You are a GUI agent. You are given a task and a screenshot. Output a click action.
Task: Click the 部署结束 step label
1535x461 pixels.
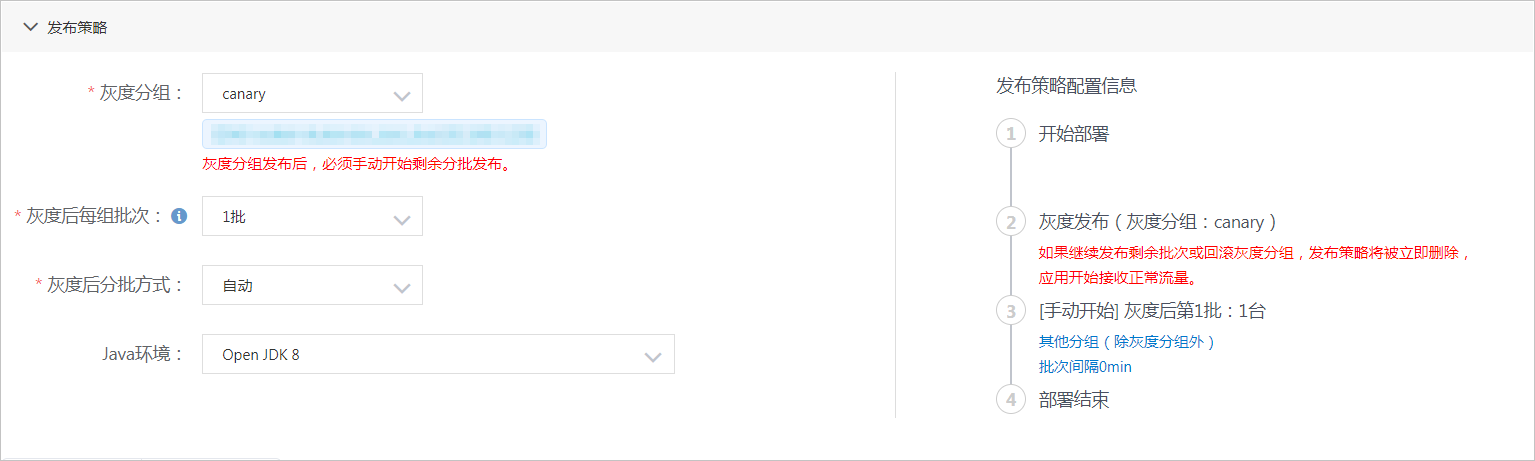click(x=1074, y=400)
